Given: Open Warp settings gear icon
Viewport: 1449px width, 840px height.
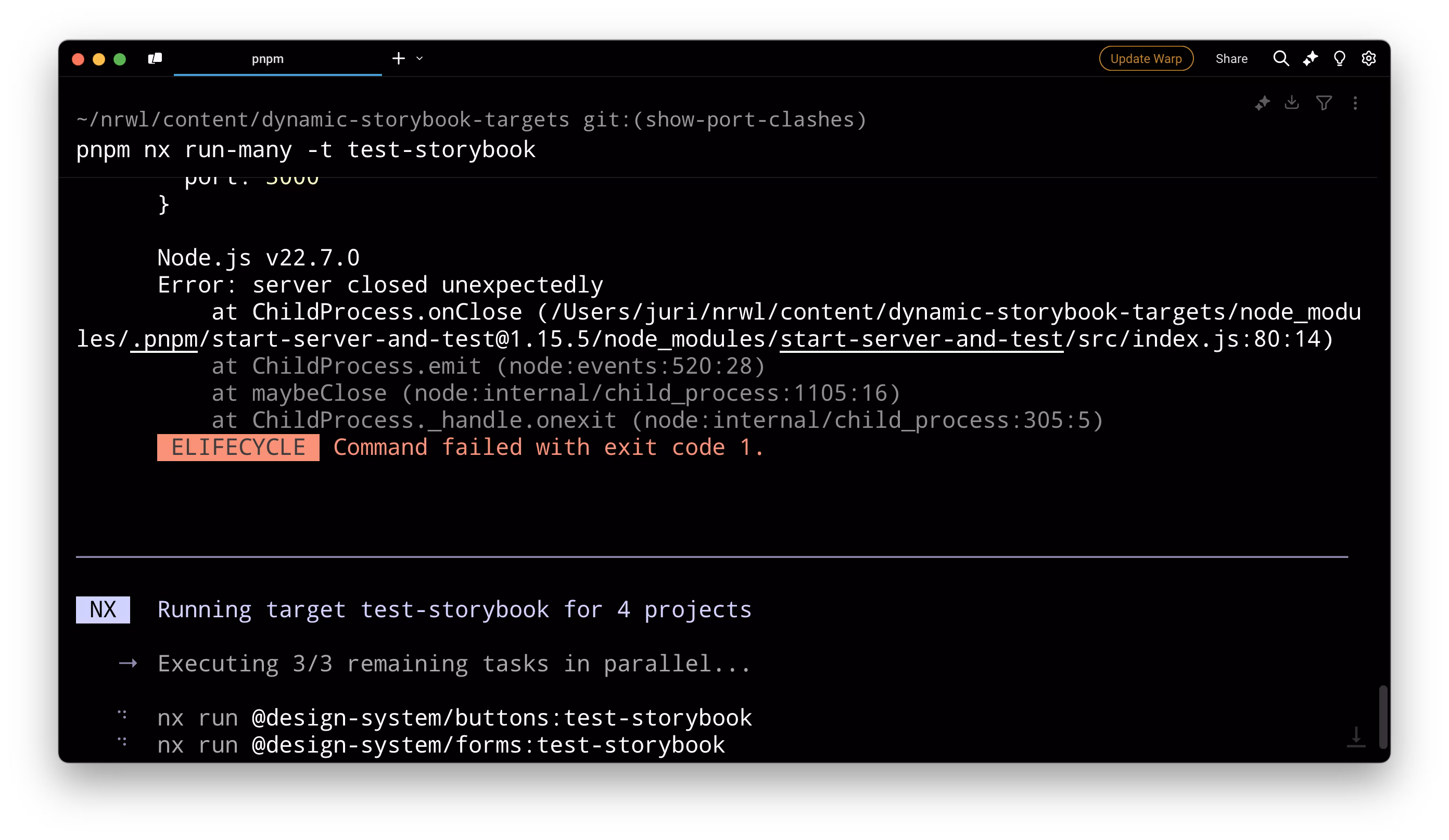Looking at the screenshot, I should click(x=1368, y=59).
